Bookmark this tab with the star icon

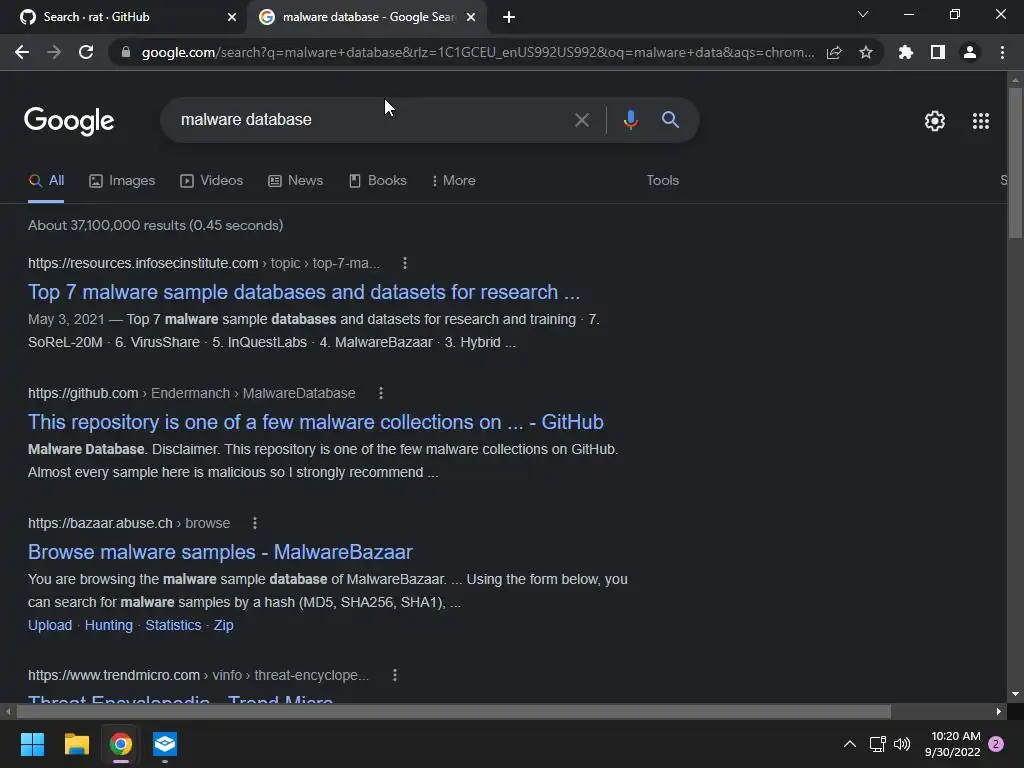coord(866,52)
